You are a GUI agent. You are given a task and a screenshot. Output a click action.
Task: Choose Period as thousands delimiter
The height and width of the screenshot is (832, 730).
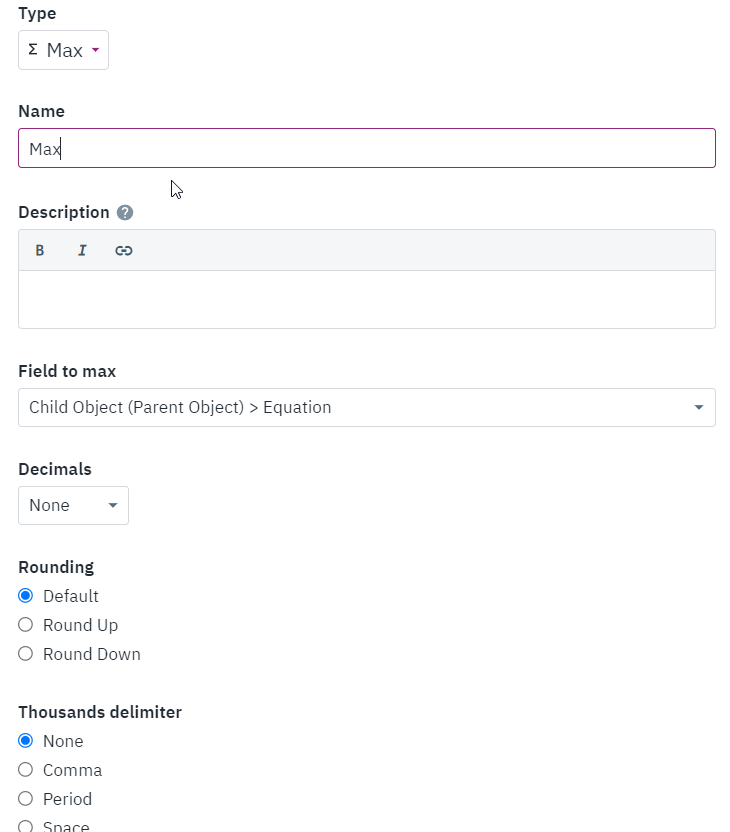(x=26, y=799)
